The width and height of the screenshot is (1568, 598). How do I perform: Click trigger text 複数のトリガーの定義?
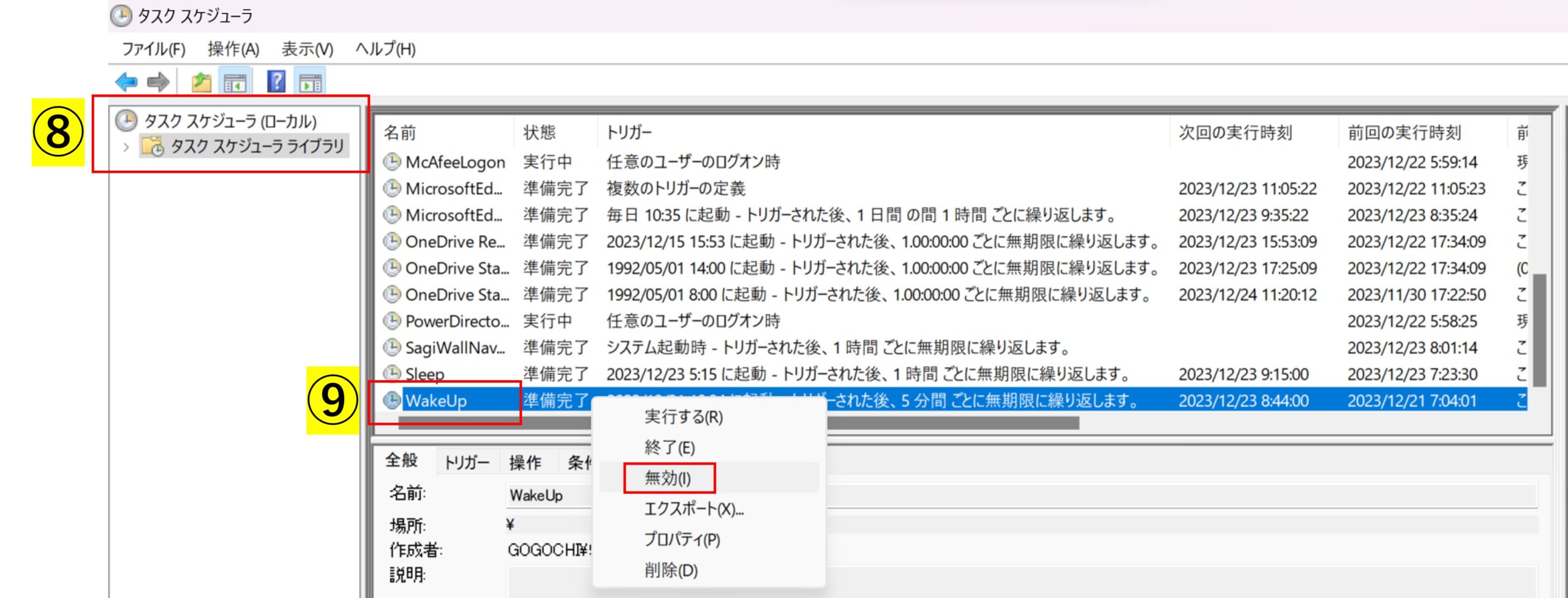coord(676,188)
